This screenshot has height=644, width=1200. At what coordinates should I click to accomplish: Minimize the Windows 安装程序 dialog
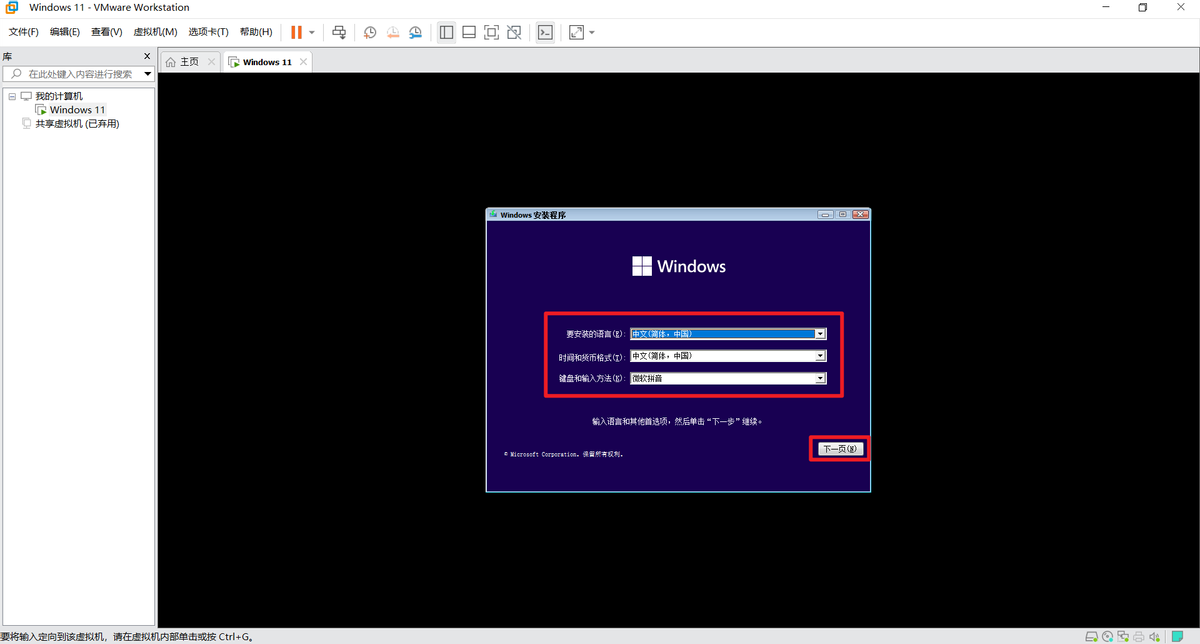825,214
